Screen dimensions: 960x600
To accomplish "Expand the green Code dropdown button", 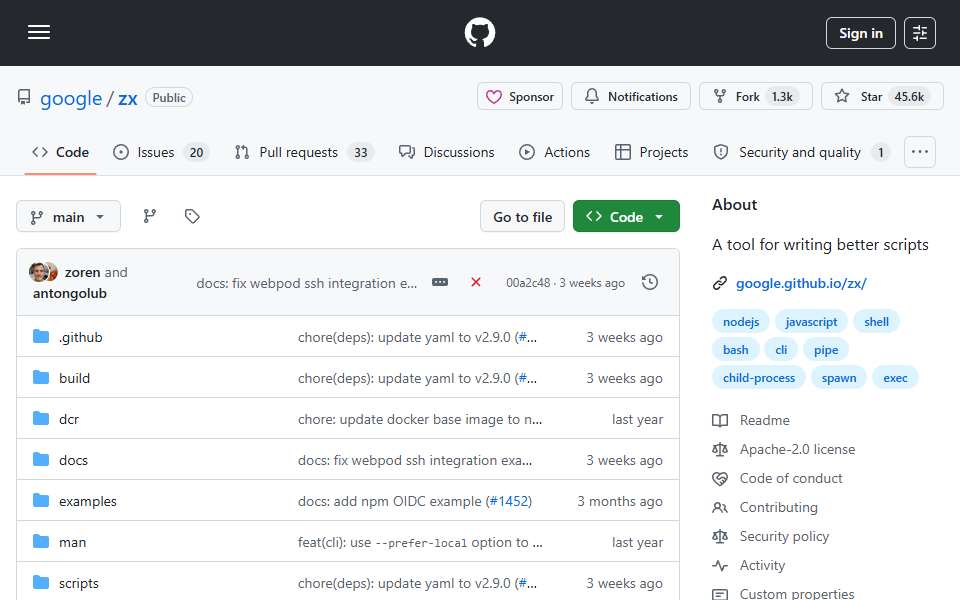I will (x=626, y=216).
